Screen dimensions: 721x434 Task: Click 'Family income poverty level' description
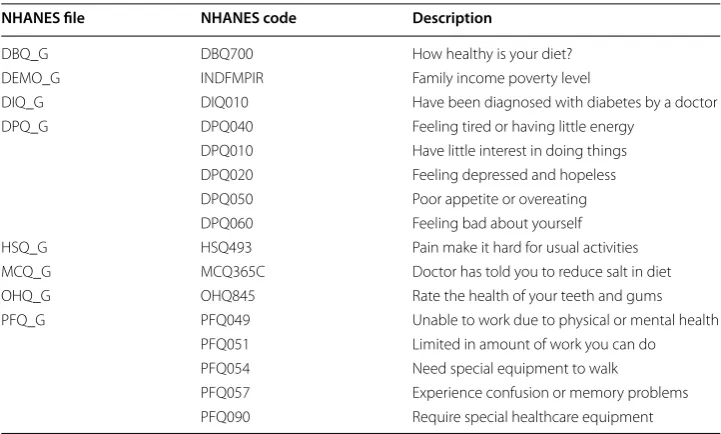pos(501,78)
